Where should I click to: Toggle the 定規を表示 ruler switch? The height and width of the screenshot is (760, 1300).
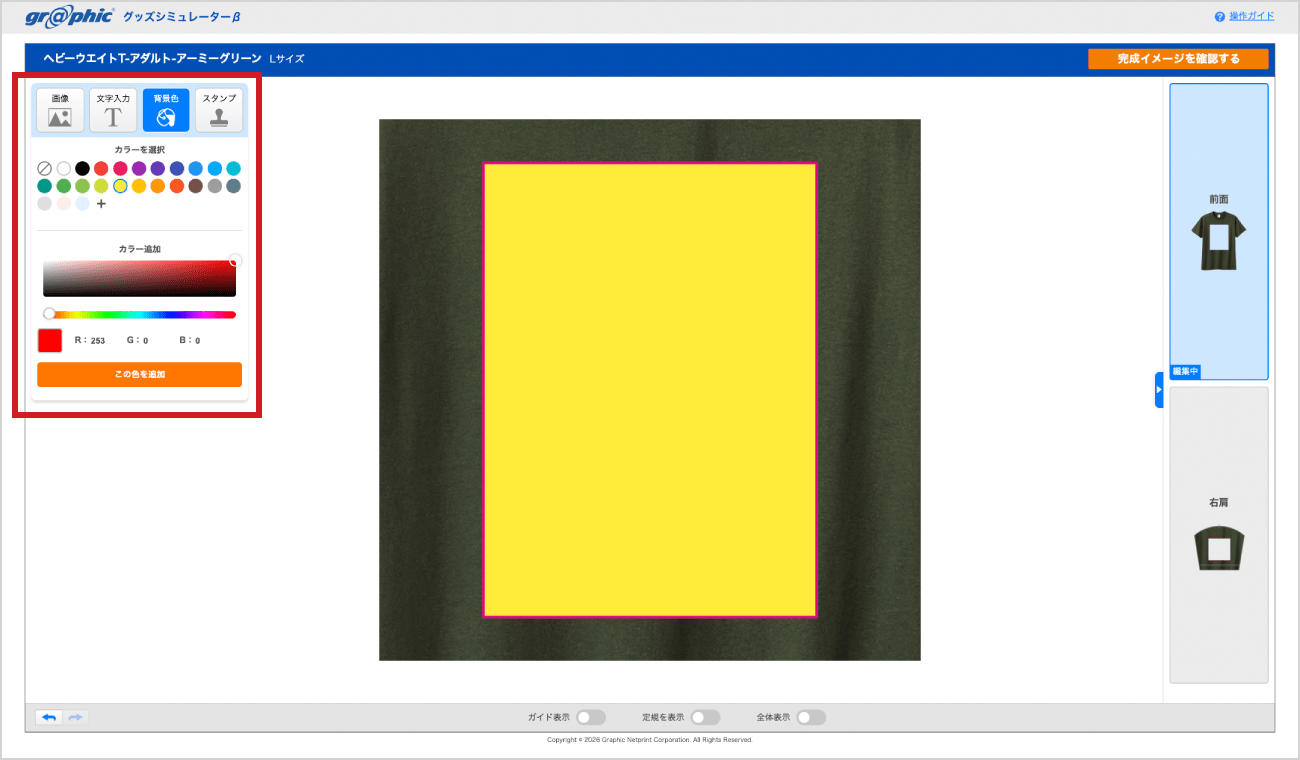point(705,717)
